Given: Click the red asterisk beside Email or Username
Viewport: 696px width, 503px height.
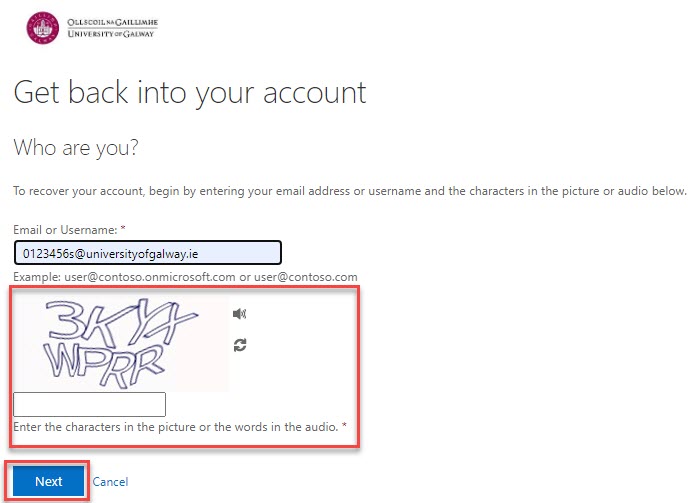Looking at the screenshot, I should click(x=123, y=229).
